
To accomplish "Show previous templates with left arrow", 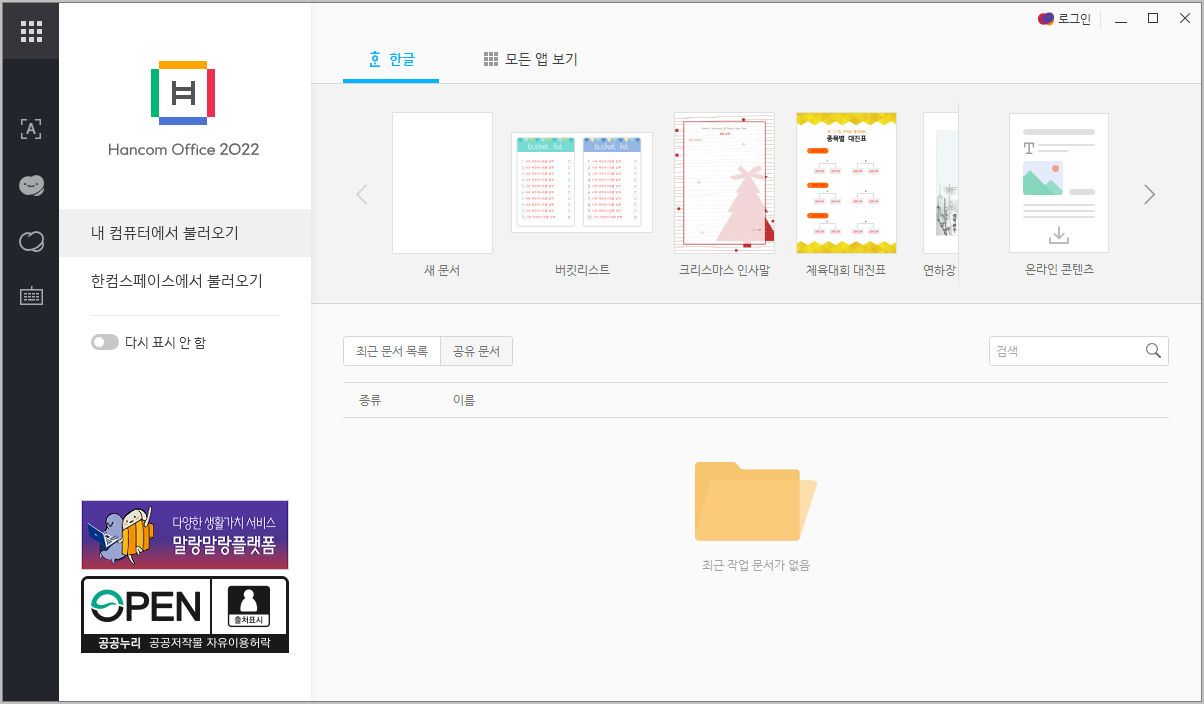I will (362, 195).
